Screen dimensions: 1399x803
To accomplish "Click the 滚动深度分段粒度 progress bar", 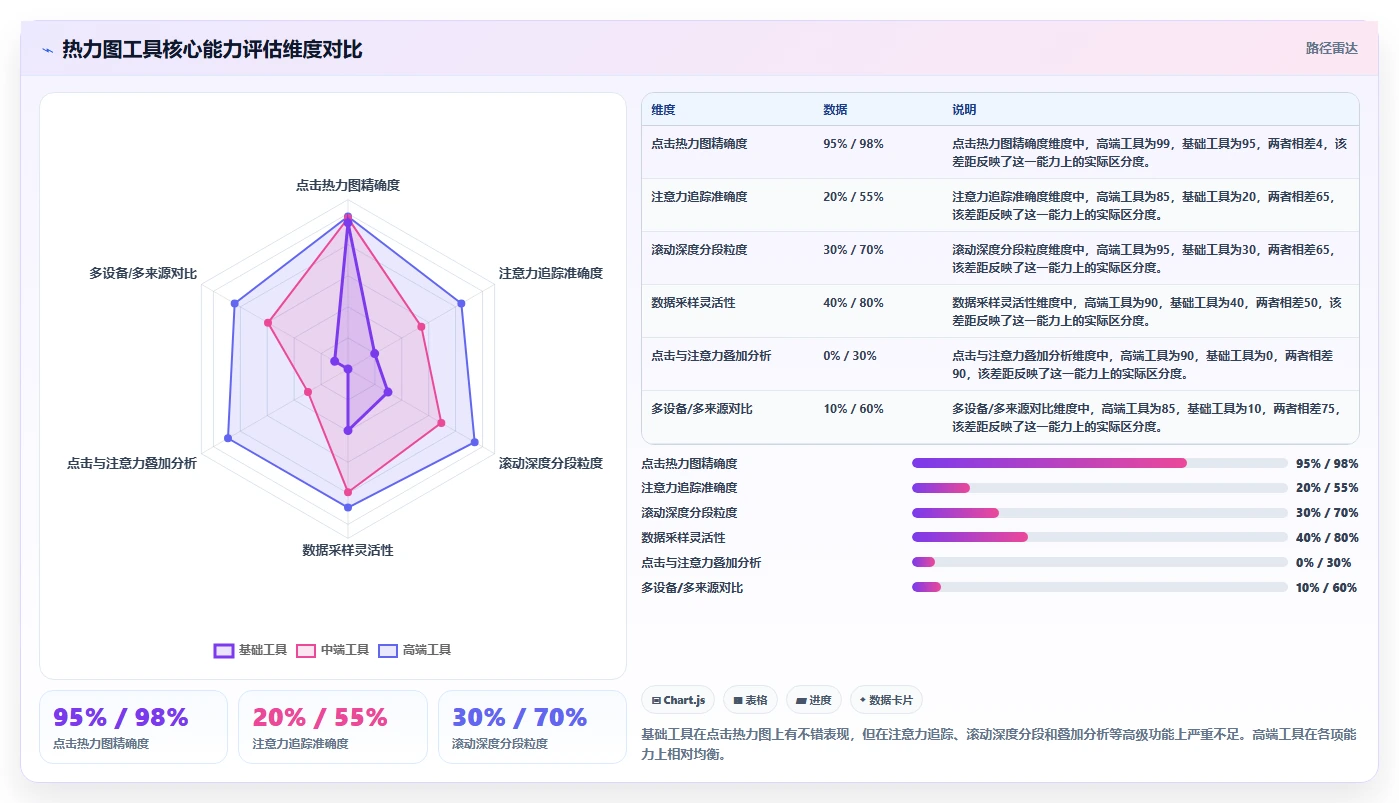I will point(1100,513).
